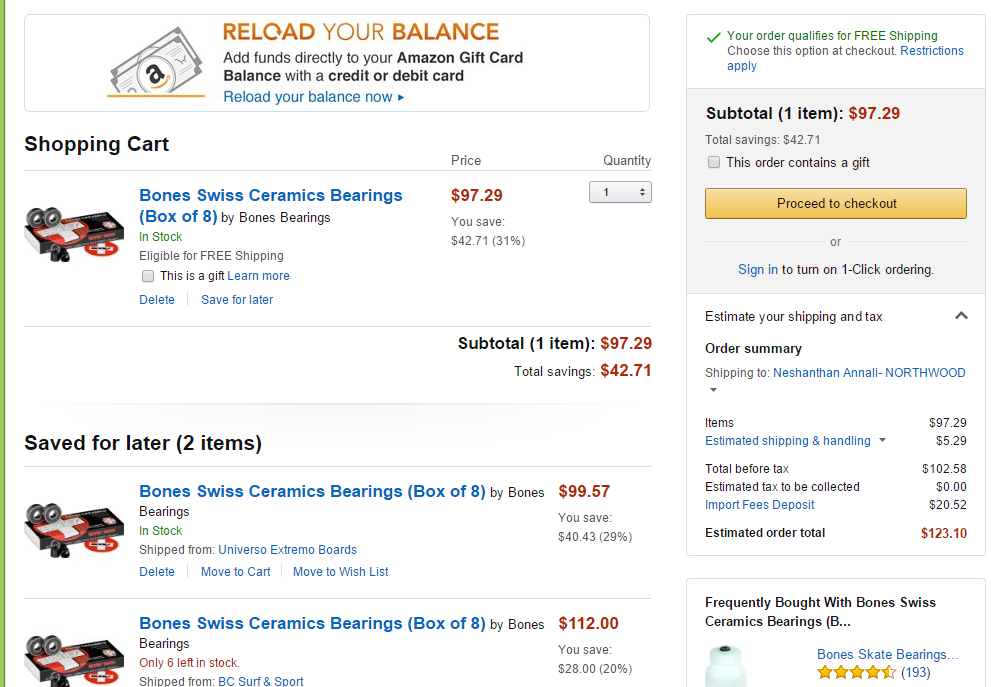Viewport: 991px width, 687px height.
Task: Click the 'Sign in' link for 1-Click ordering
Action: click(x=757, y=269)
